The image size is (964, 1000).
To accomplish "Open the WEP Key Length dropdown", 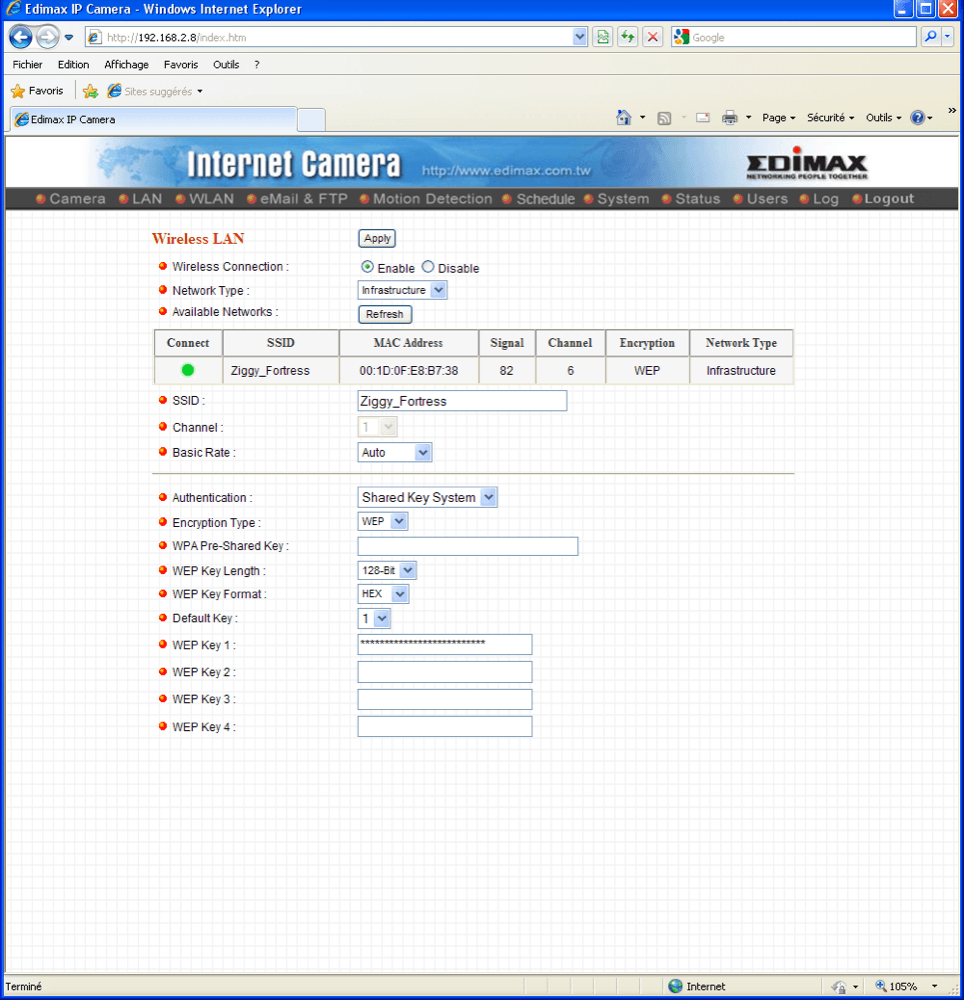I will [387, 570].
